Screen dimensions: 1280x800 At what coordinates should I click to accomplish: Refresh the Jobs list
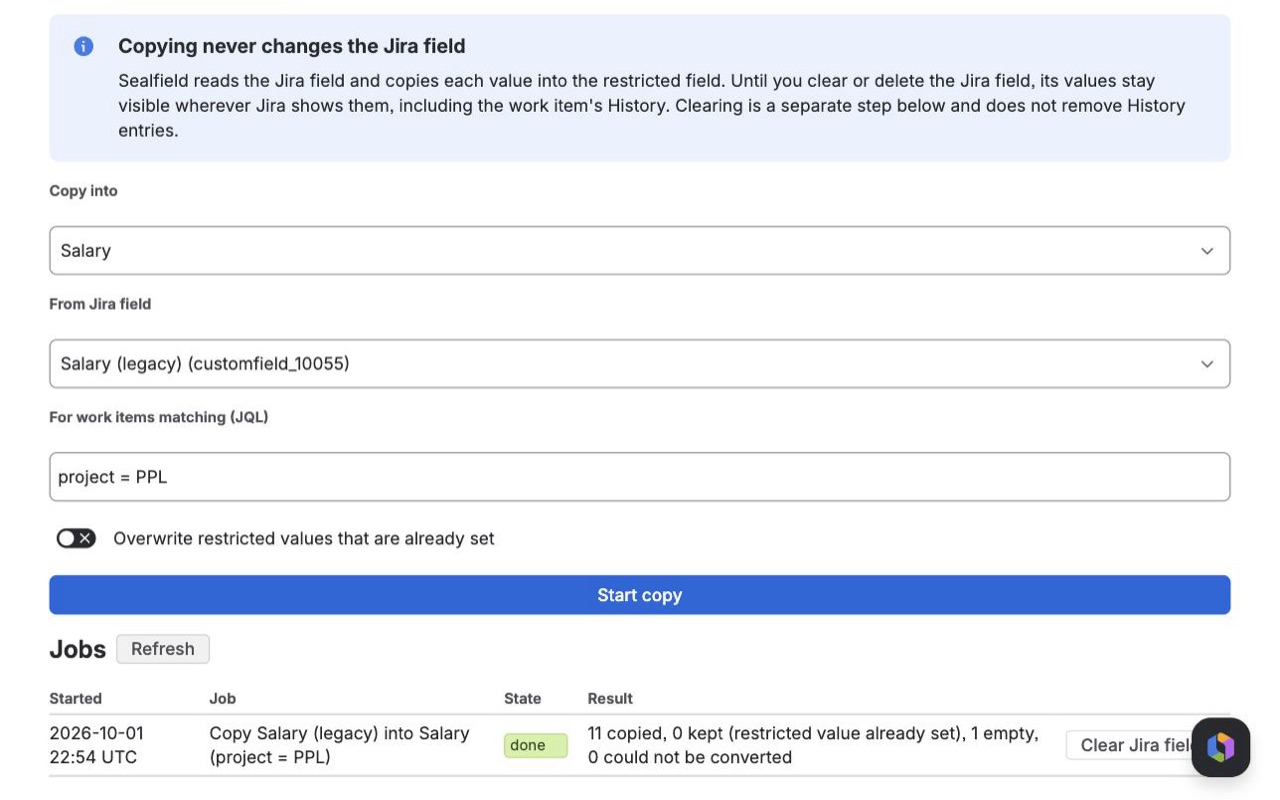[163, 649]
